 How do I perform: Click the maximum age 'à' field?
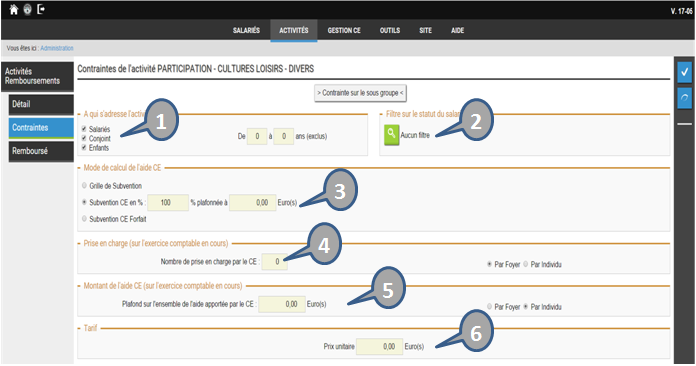pyautogui.click(x=284, y=136)
